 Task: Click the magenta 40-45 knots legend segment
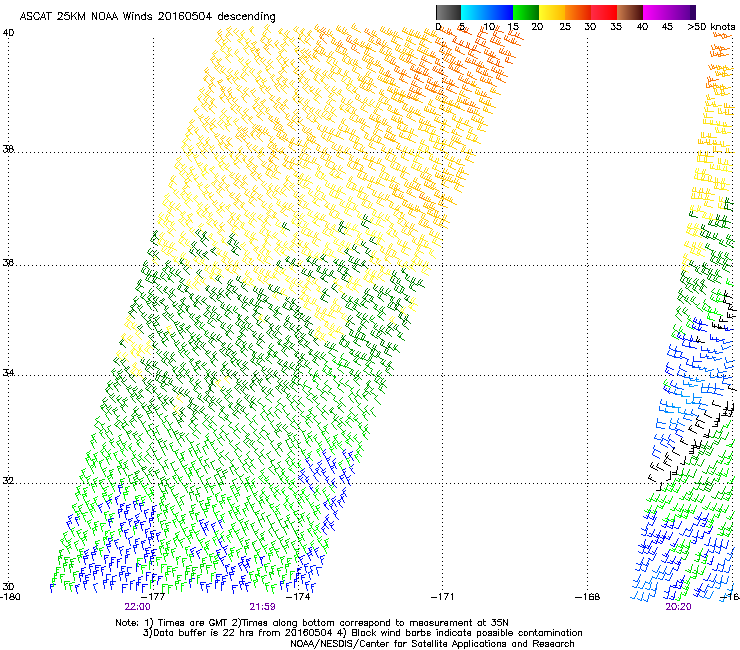pyautogui.click(x=656, y=12)
